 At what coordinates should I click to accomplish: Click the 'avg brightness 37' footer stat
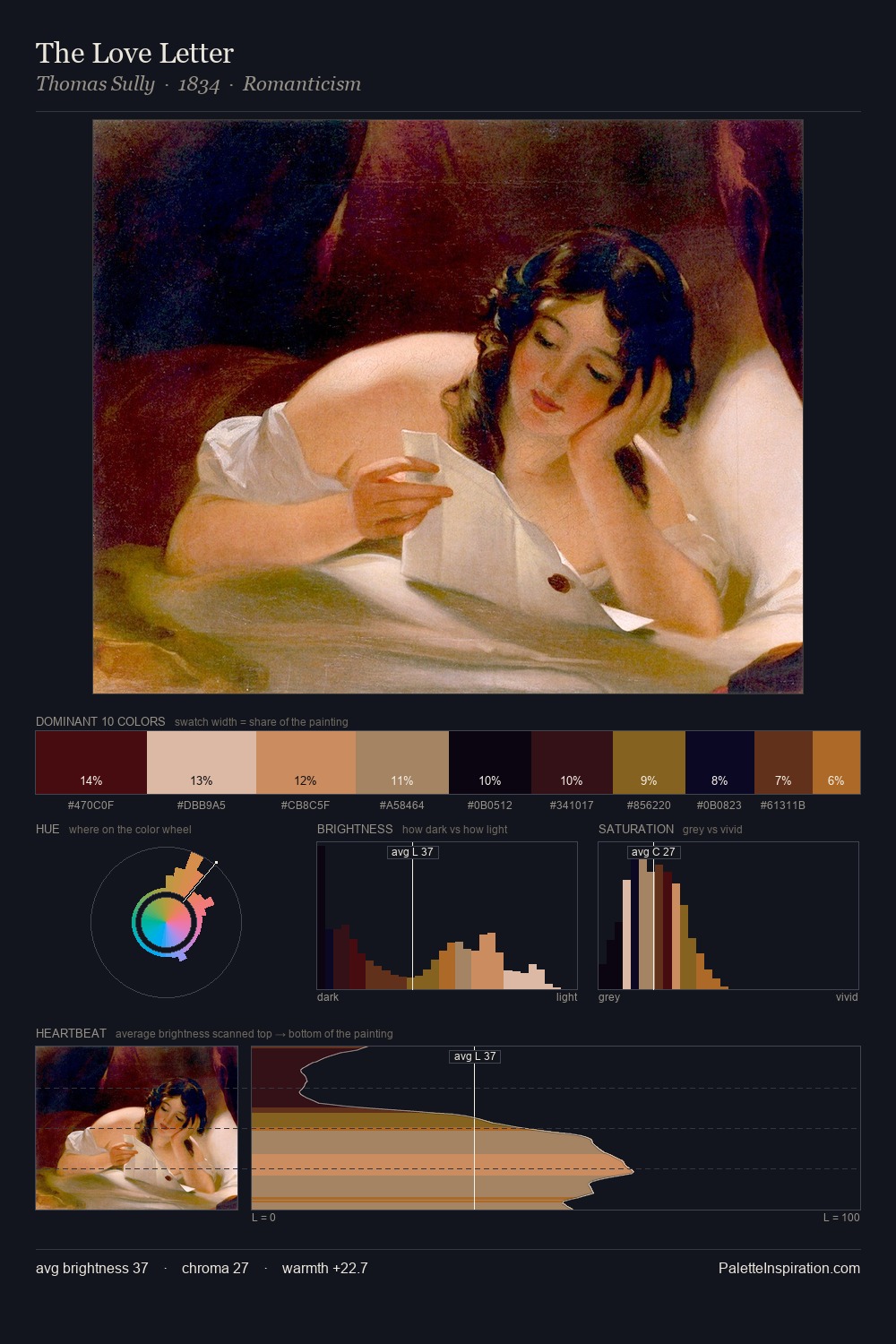click(92, 1268)
